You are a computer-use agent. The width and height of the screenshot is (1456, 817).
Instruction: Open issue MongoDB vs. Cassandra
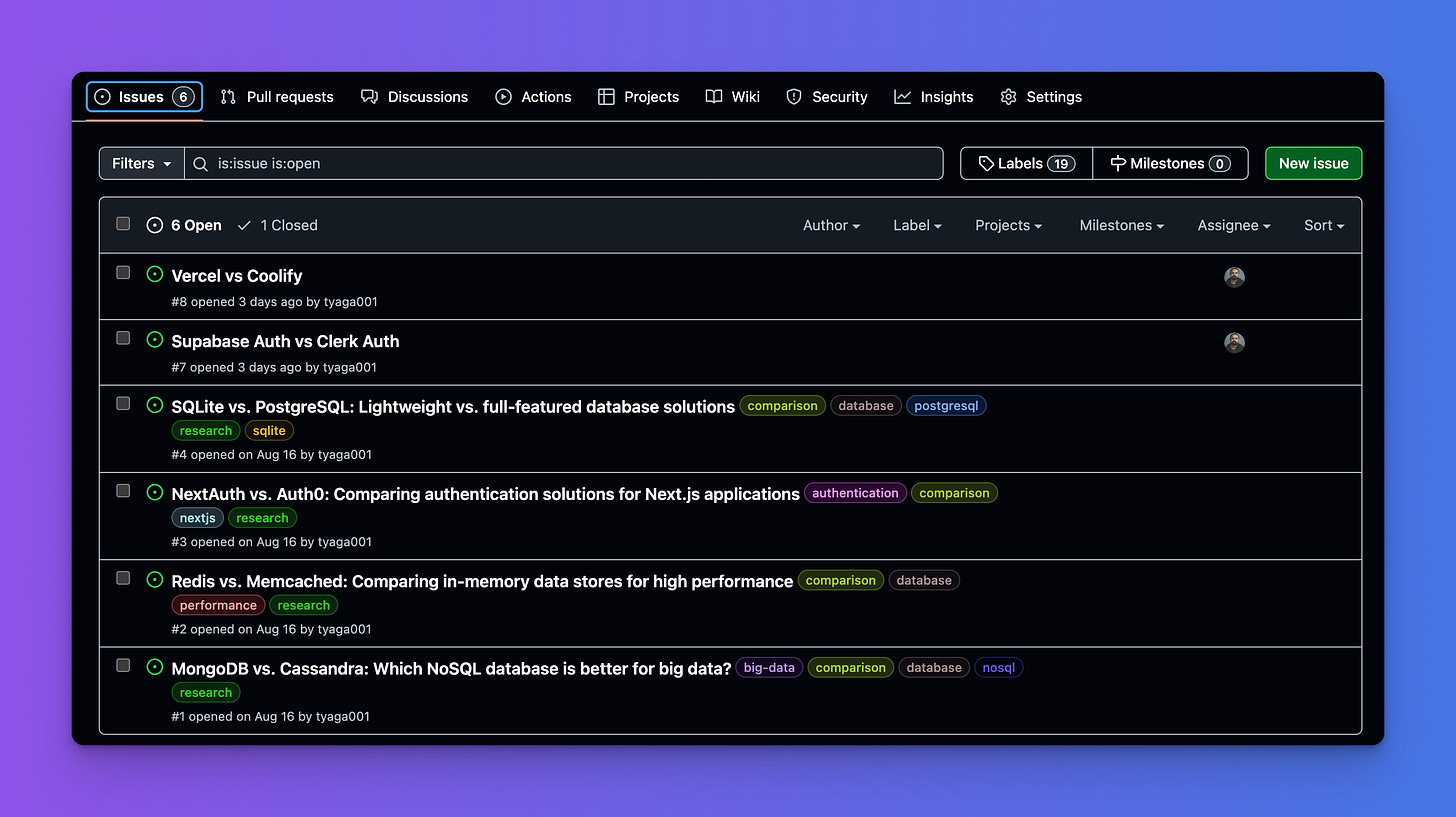[x=451, y=668]
